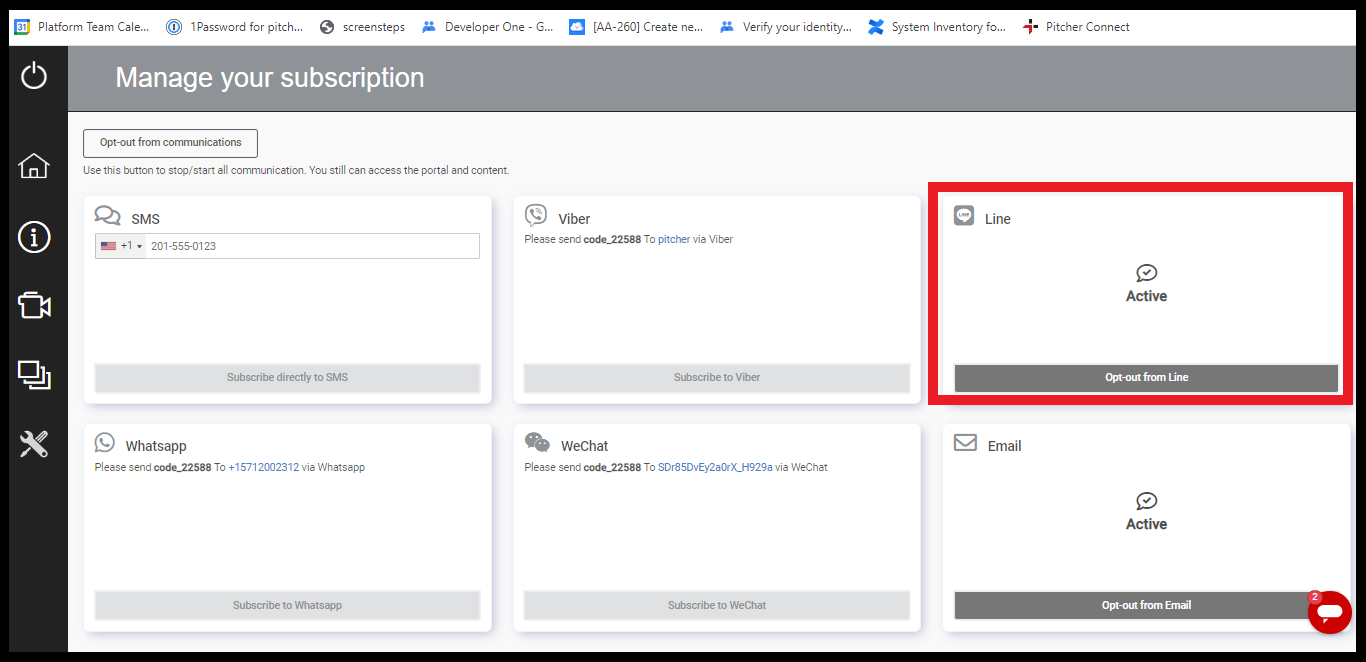This screenshot has height=662, width=1366.
Task: Click the Viber logo icon
Action: 536,216
